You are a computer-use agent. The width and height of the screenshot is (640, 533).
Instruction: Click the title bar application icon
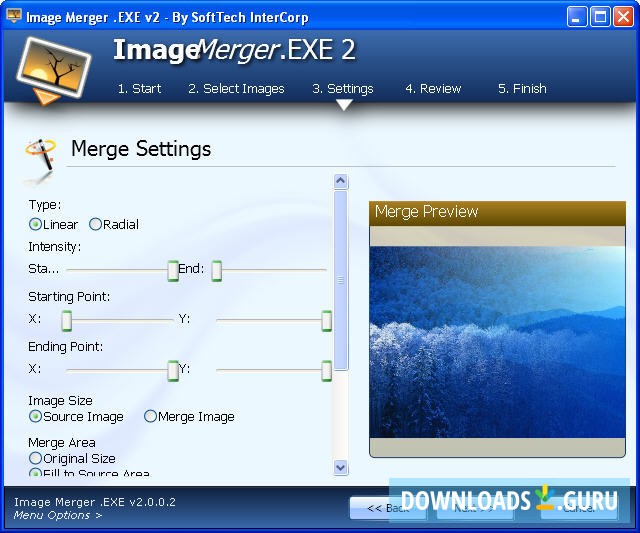(14, 17)
